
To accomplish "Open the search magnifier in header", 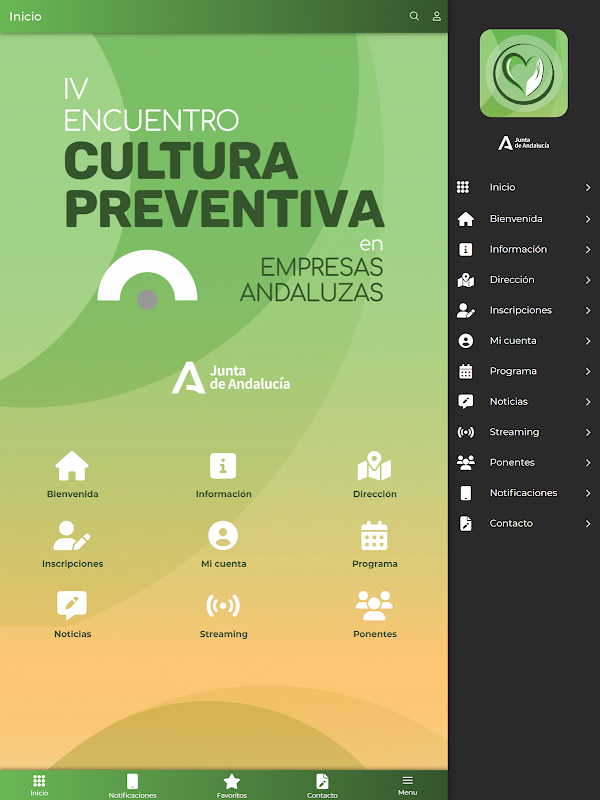I will coord(414,16).
